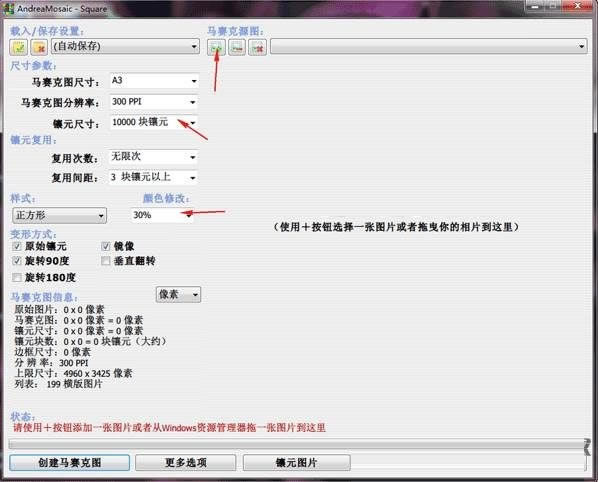Click the photo drop area hint text

click(x=396, y=227)
